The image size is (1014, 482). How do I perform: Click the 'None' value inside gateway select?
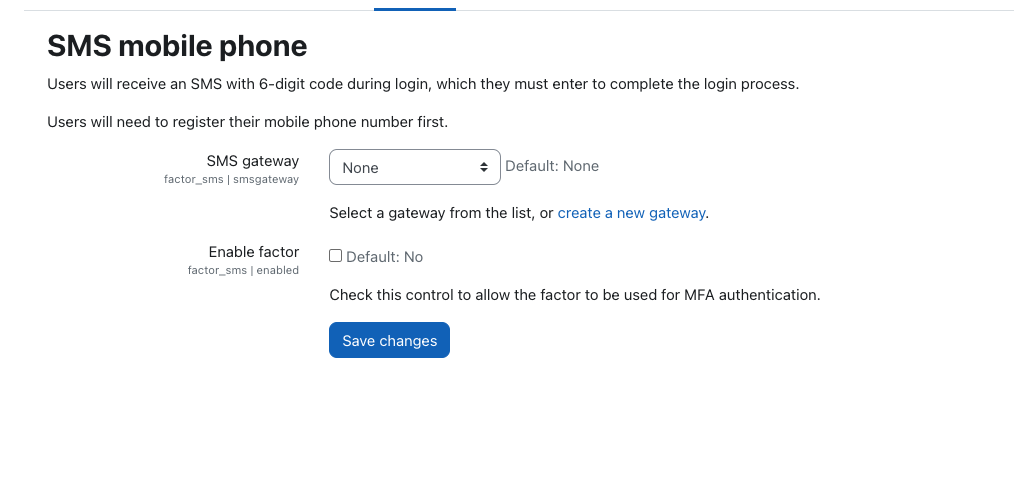click(360, 168)
